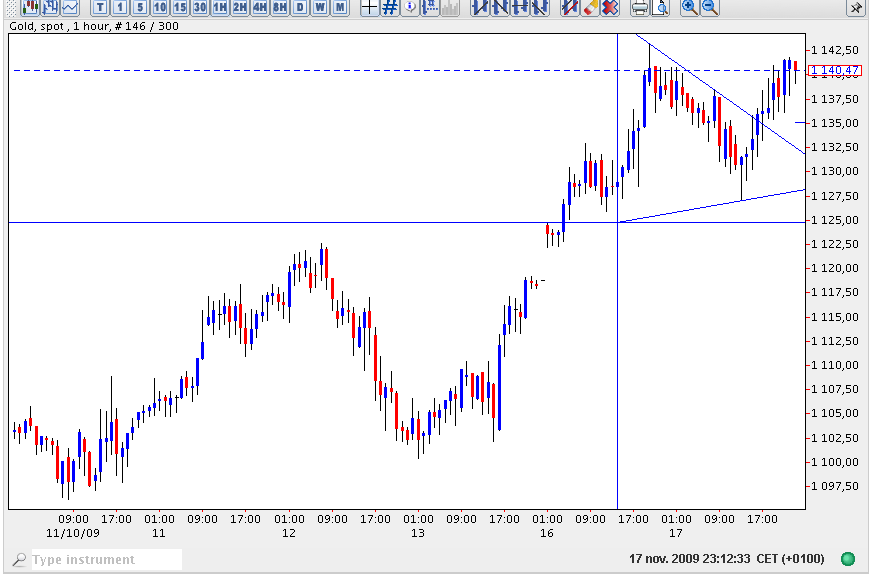Image resolution: width=869 pixels, height=574 pixels.
Task: Switch to the 4H timeframe
Action: pyautogui.click(x=259, y=8)
